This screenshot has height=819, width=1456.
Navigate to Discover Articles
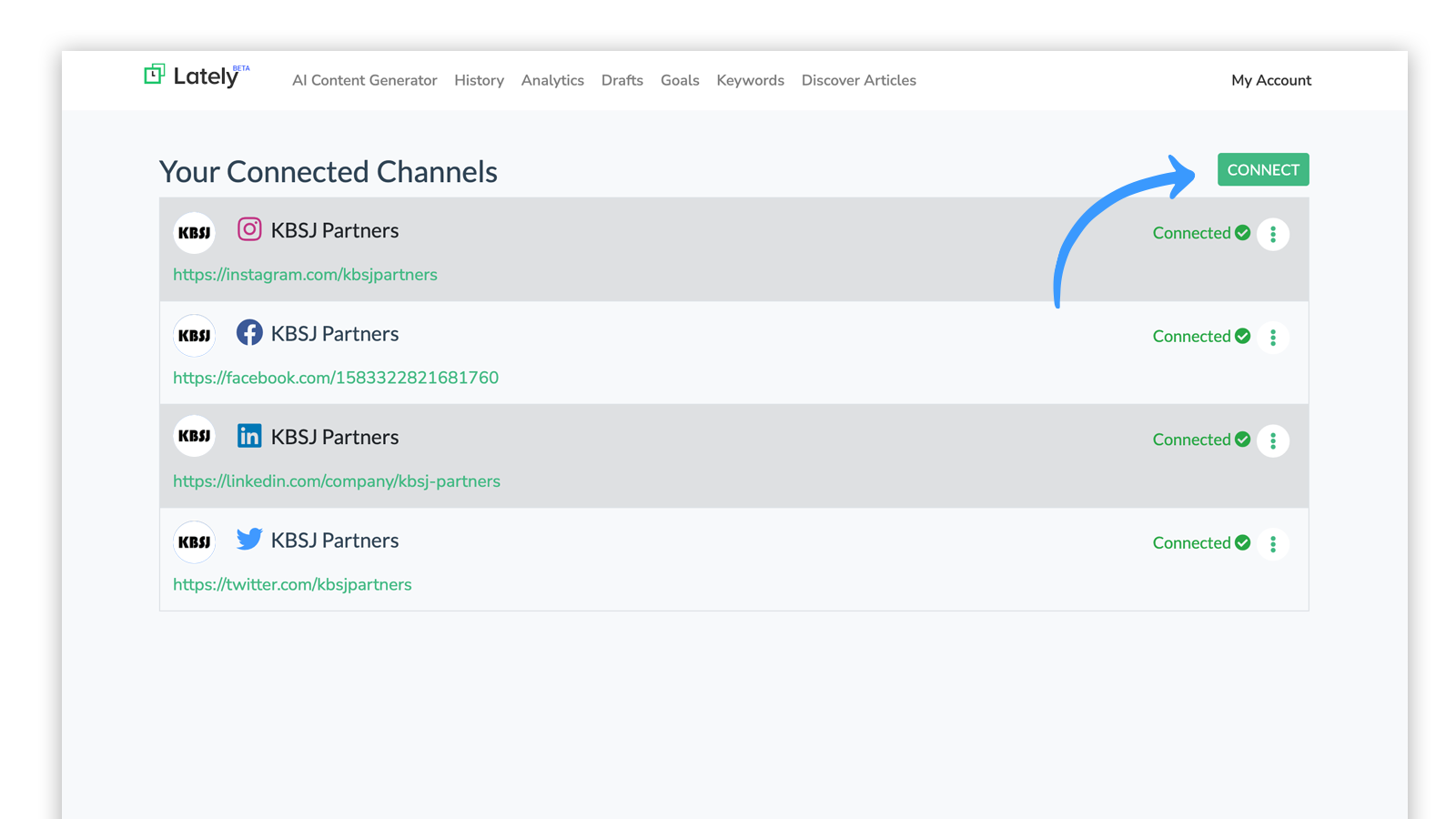[858, 80]
